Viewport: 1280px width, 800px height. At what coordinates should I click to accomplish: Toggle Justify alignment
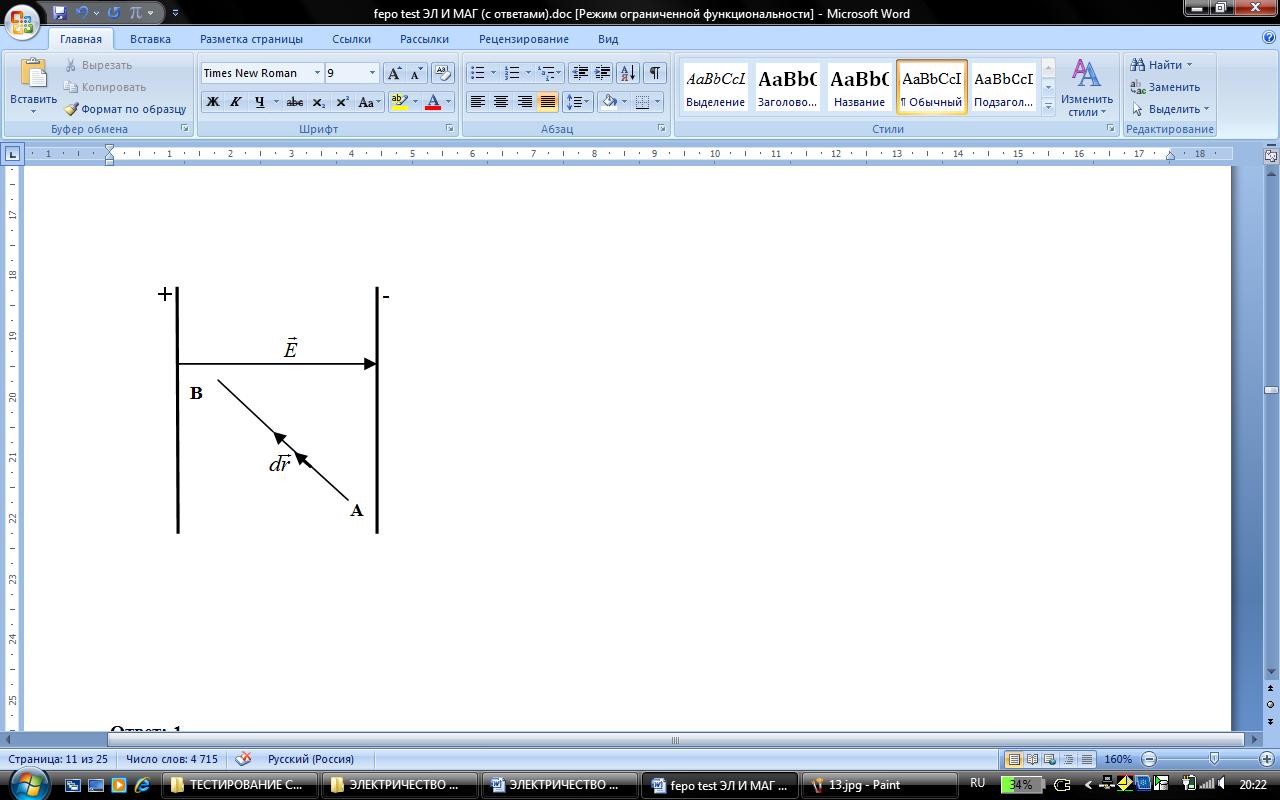click(547, 102)
